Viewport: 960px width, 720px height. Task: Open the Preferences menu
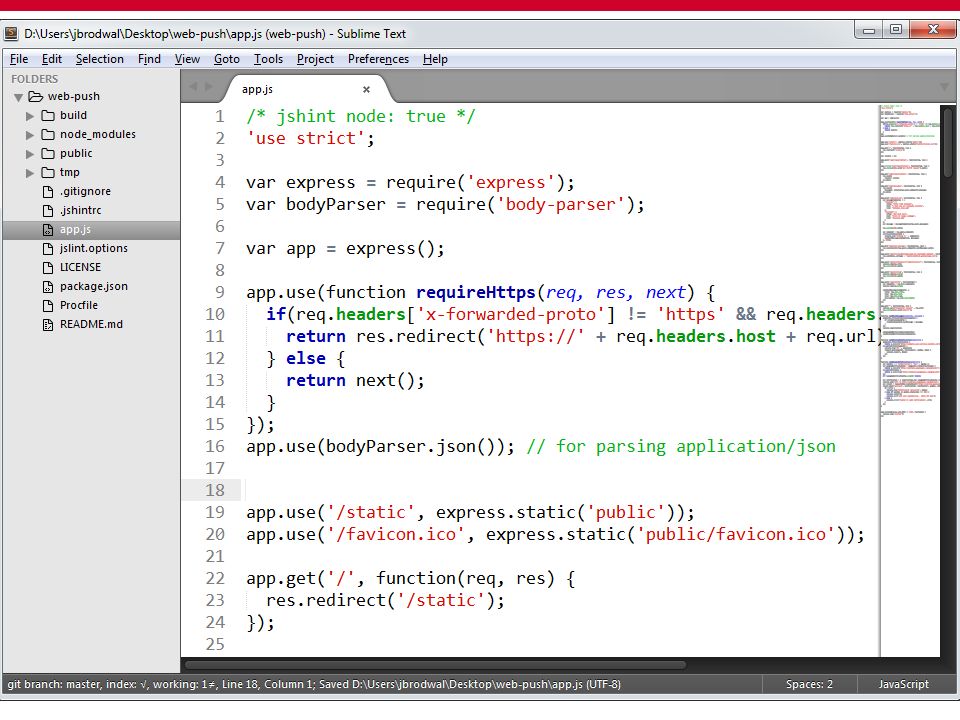(x=378, y=59)
